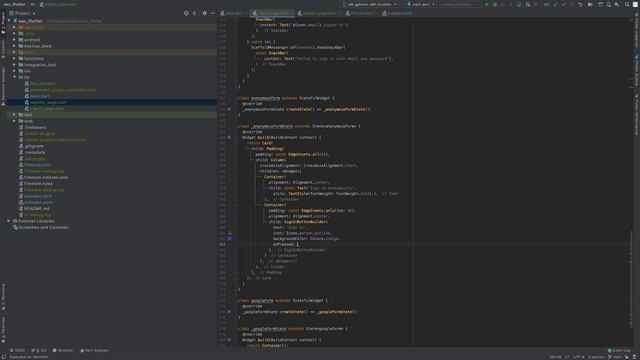
Task: Hide the Project tool window
Action: click(212, 13)
